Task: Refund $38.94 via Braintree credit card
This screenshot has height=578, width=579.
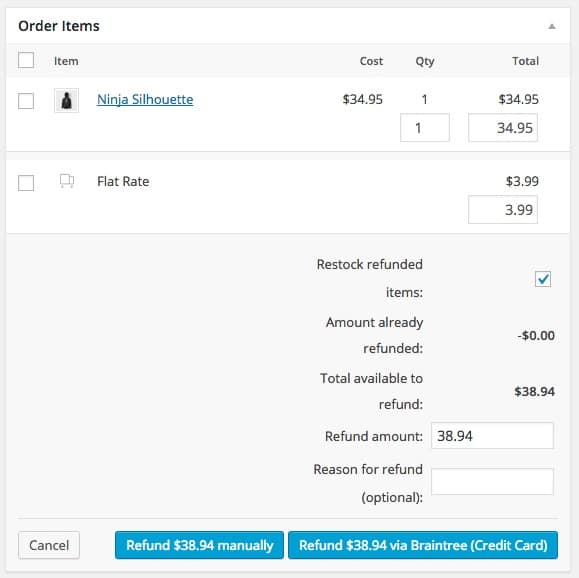Action: click(x=423, y=545)
